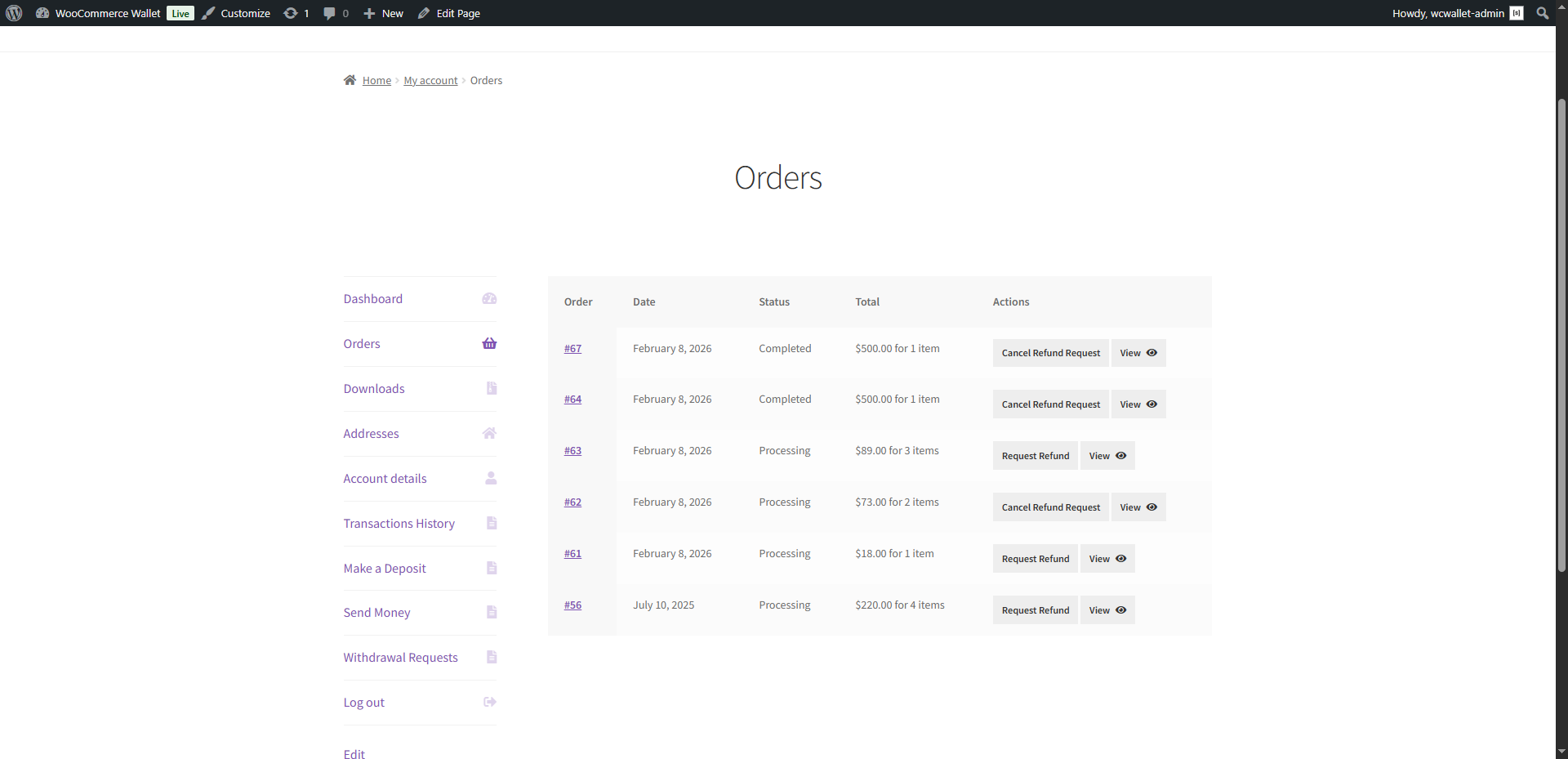Screen dimensions: 1568x759
Task: Click the comments bubble icon
Action: point(329,13)
